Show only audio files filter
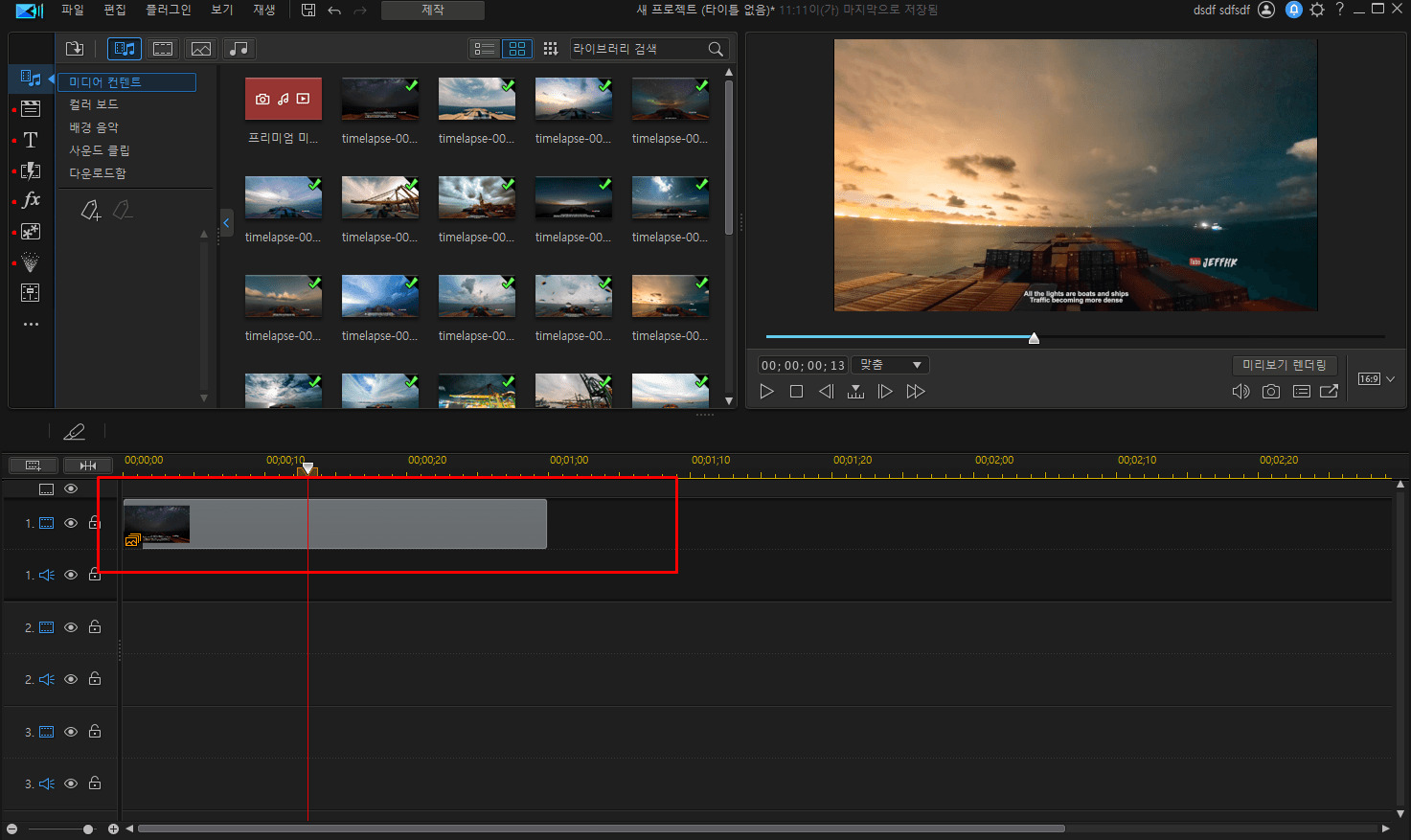The height and width of the screenshot is (840, 1411). tap(239, 49)
